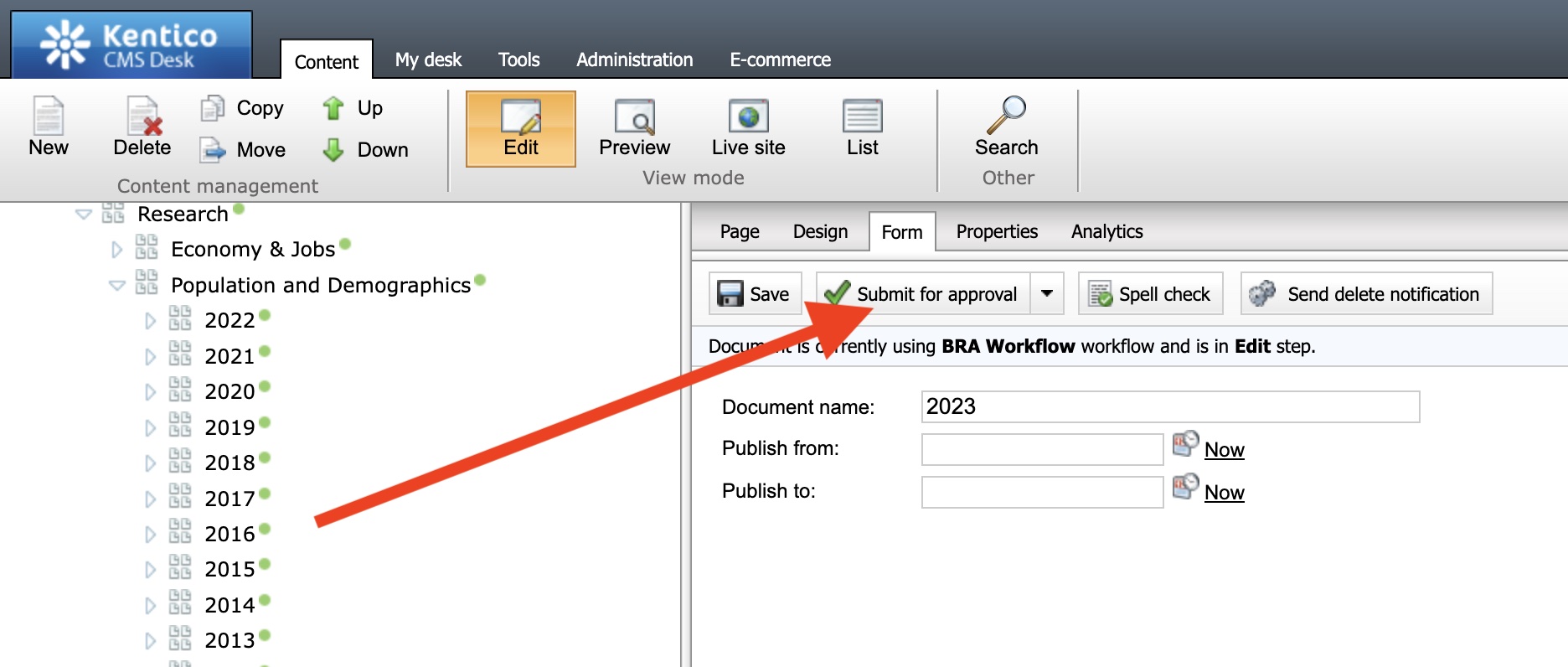
Task: Click the Document name input field
Action: point(1169,407)
